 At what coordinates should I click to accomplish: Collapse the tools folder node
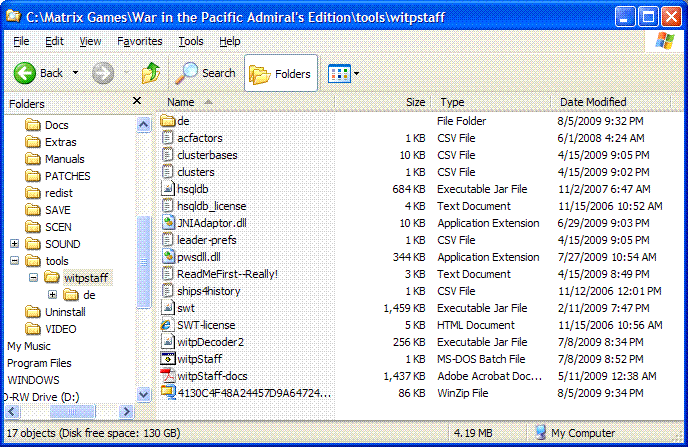[x=14, y=261]
